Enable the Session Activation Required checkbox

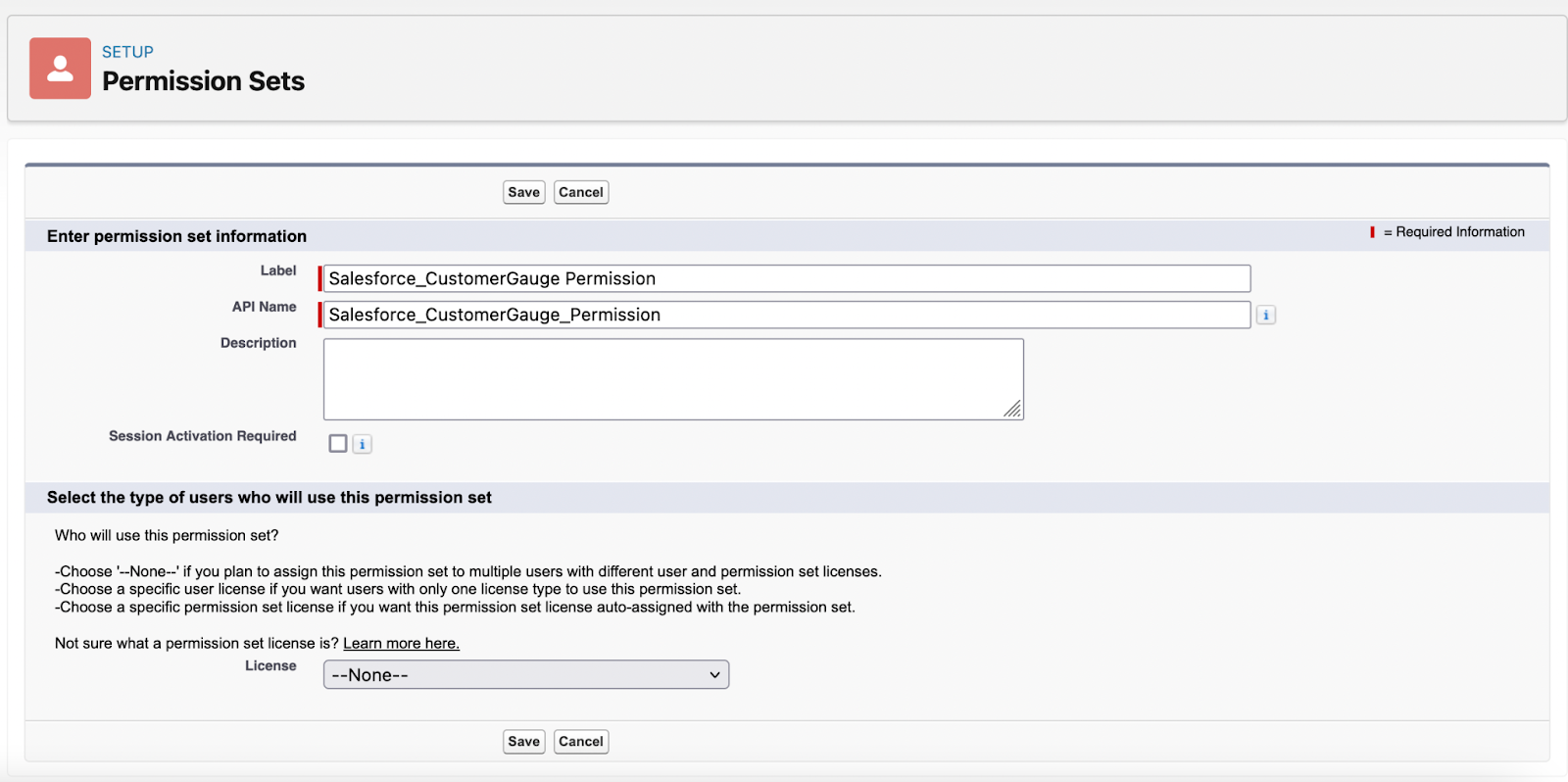[338, 444]
